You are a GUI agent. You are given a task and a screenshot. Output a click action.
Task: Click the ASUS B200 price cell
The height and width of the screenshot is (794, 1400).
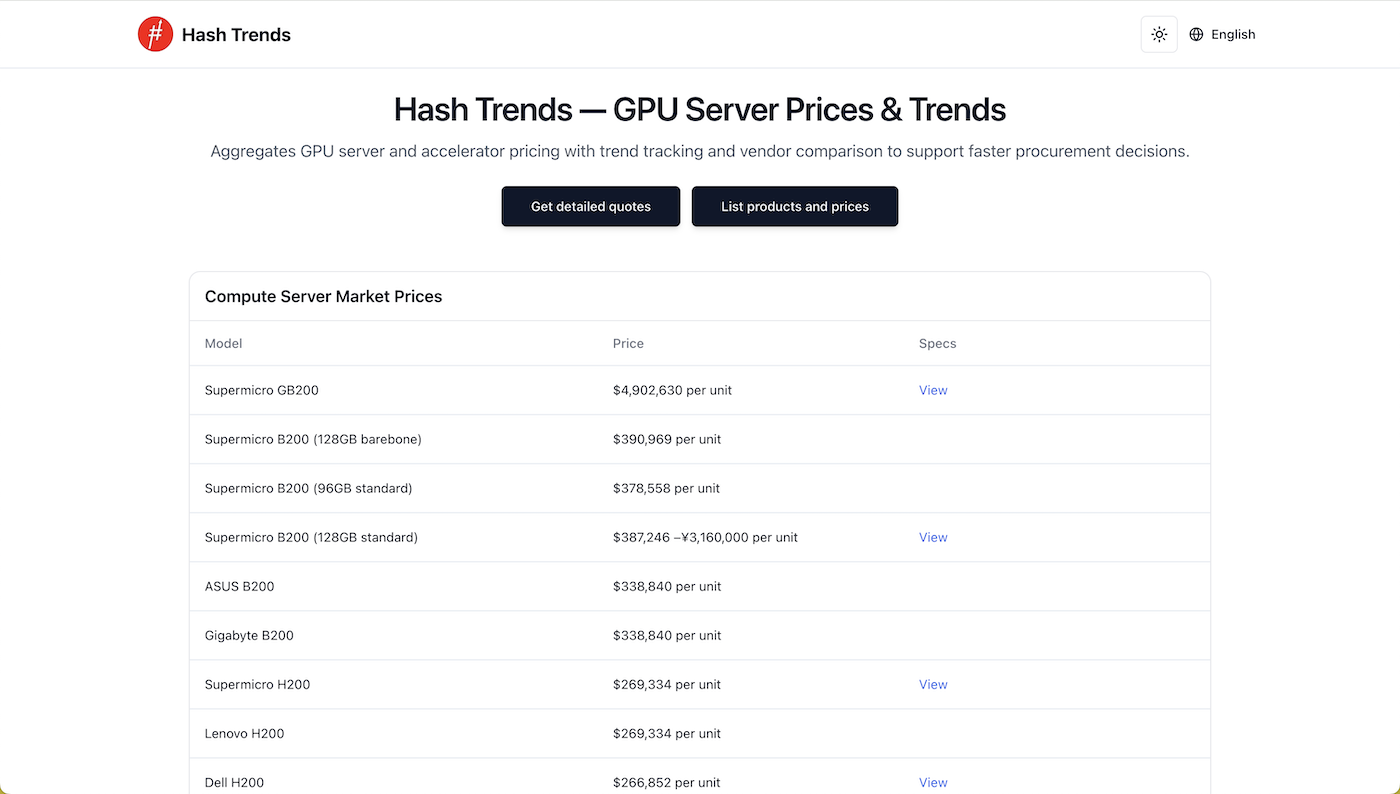coord(667,586)
